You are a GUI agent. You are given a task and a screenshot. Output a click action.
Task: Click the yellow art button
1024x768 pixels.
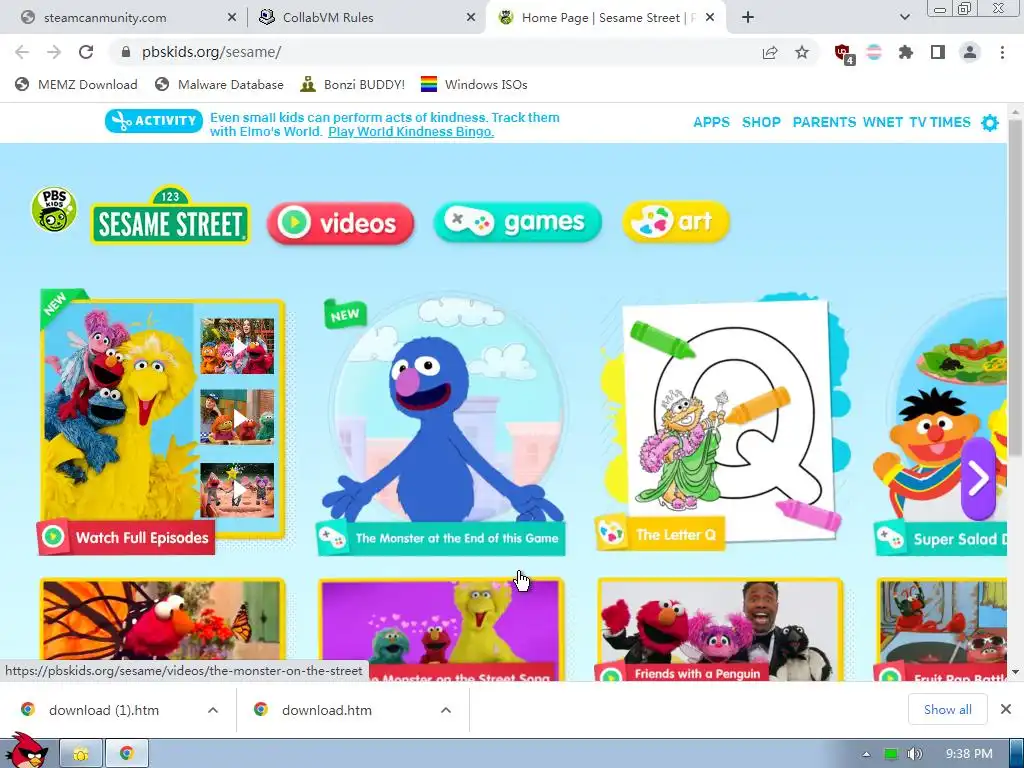click(x=676, y=221)
